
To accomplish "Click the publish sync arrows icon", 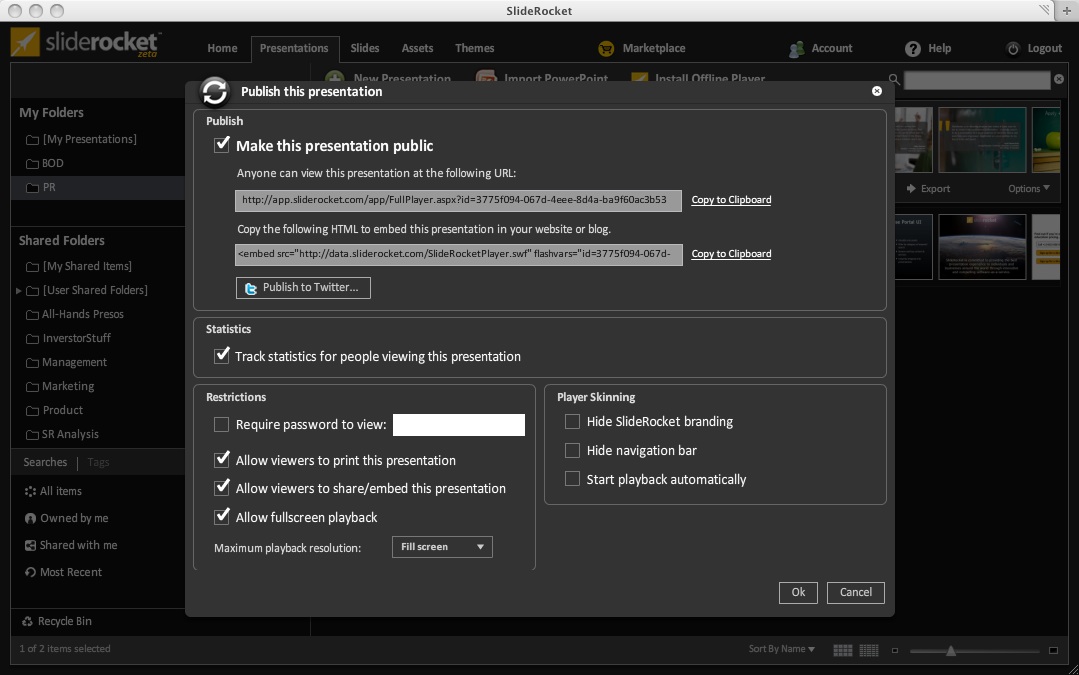I will 215,92.
